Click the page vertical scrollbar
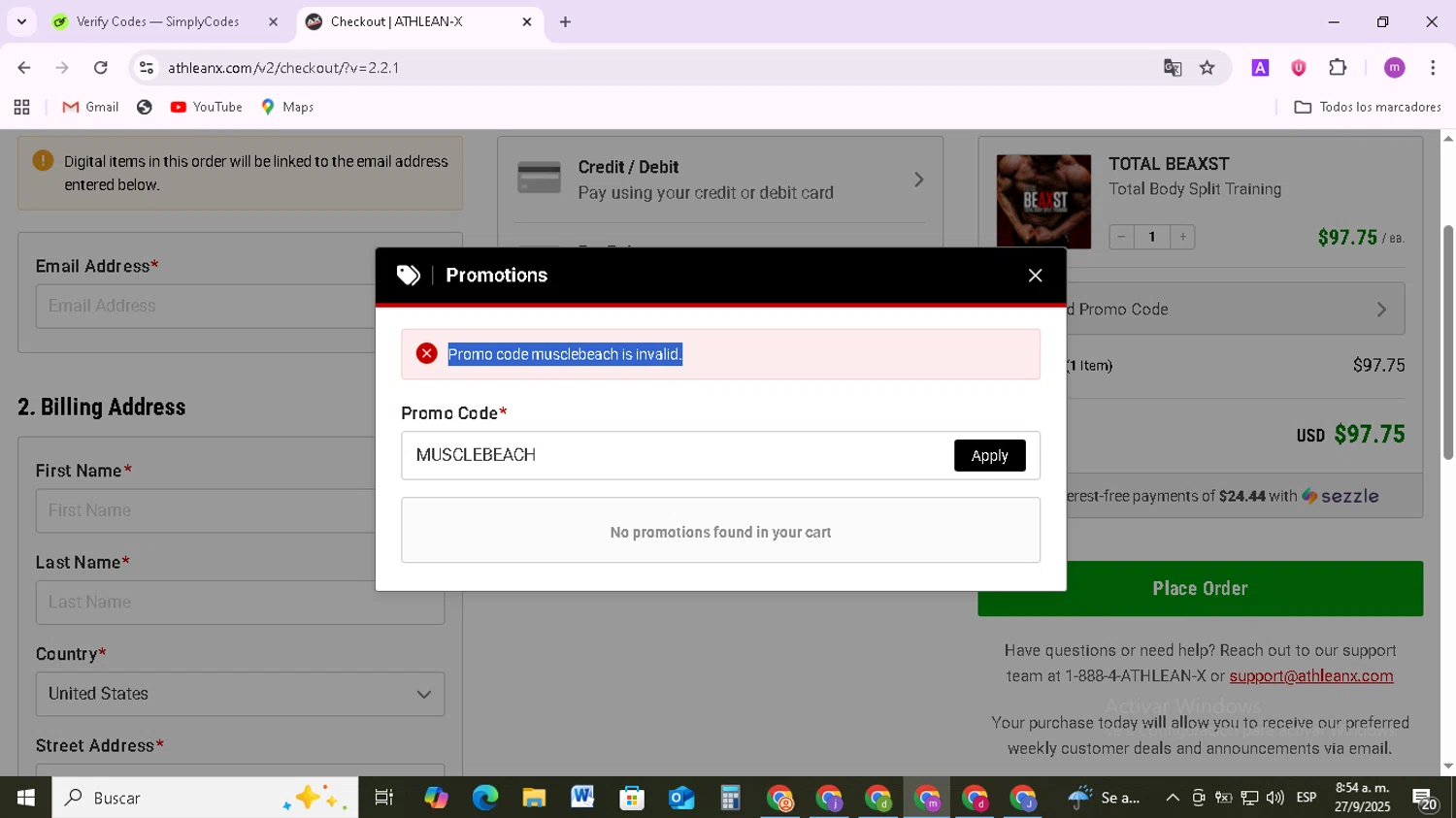 (1448, 342)
